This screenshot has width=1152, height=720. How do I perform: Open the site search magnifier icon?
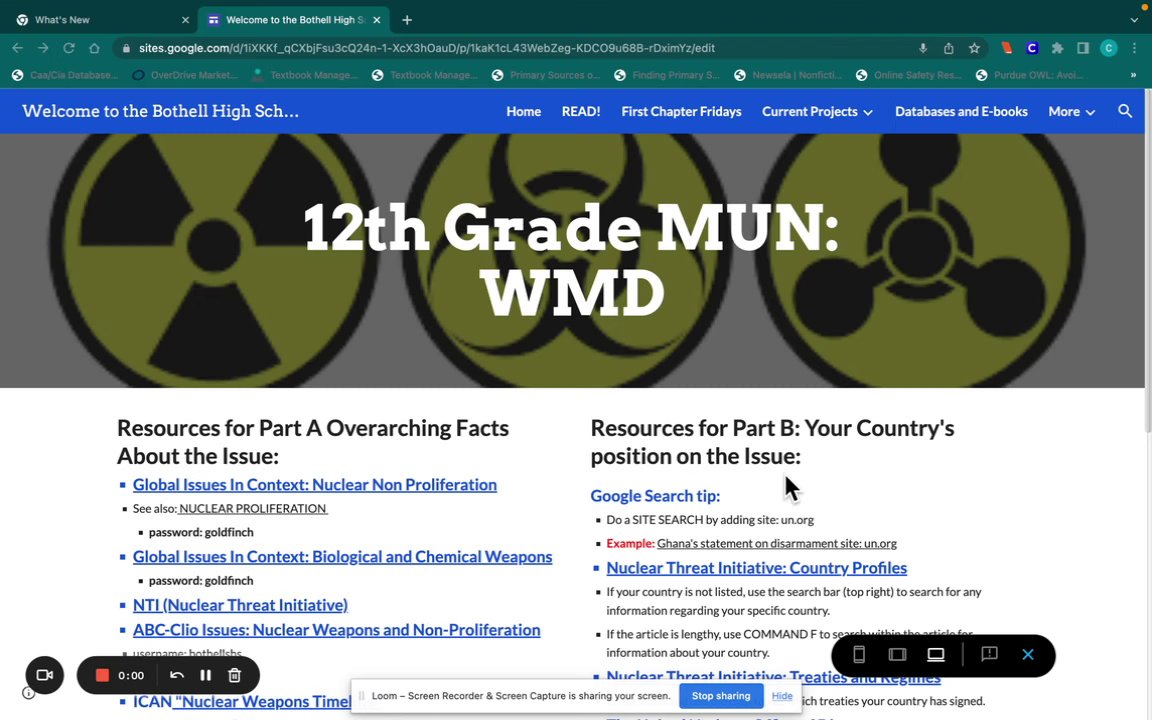[x=1125, y=111]
